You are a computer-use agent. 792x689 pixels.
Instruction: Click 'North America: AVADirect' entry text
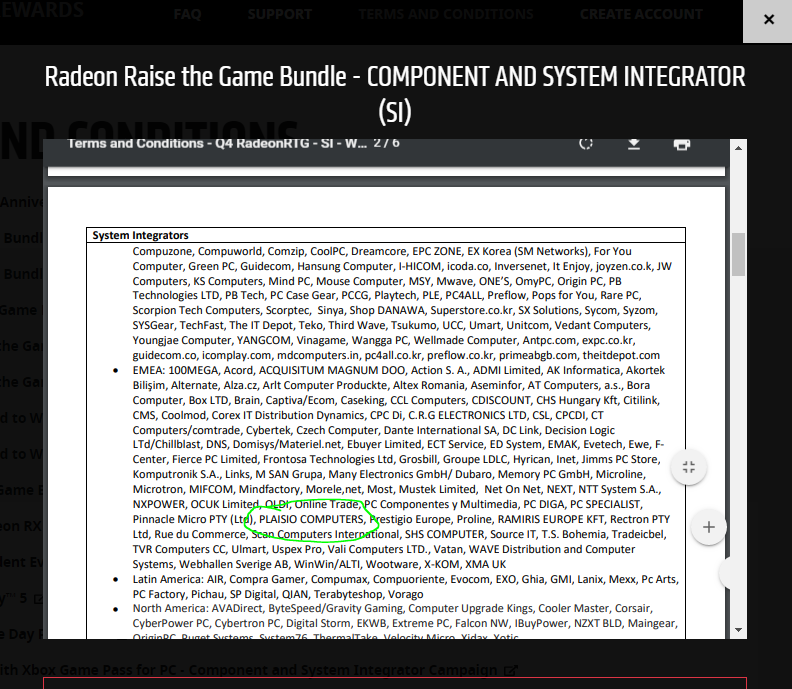(x=197, y=608)
